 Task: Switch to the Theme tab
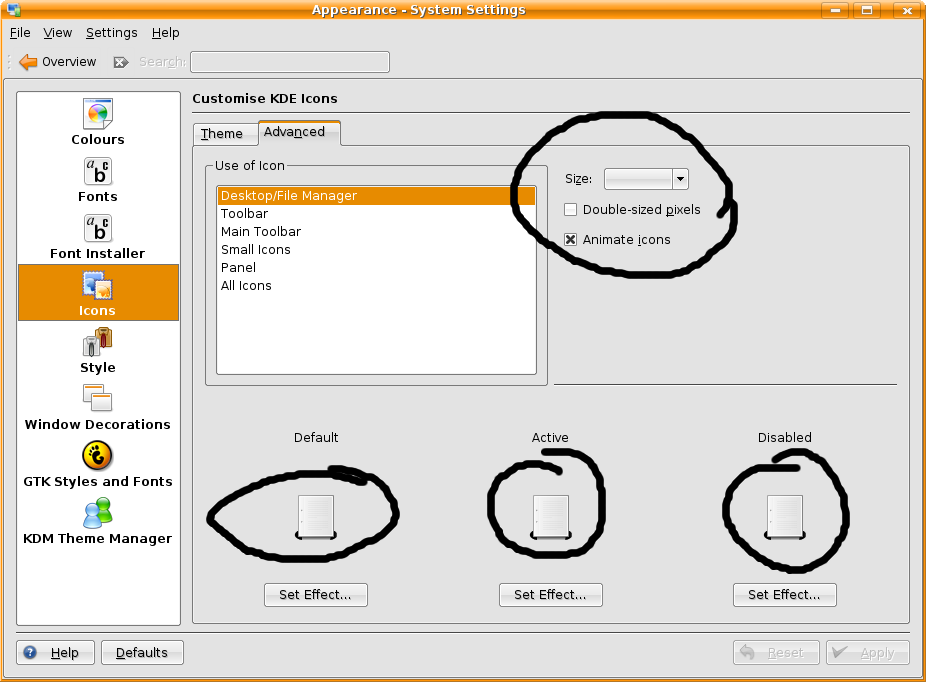point(222,134)
